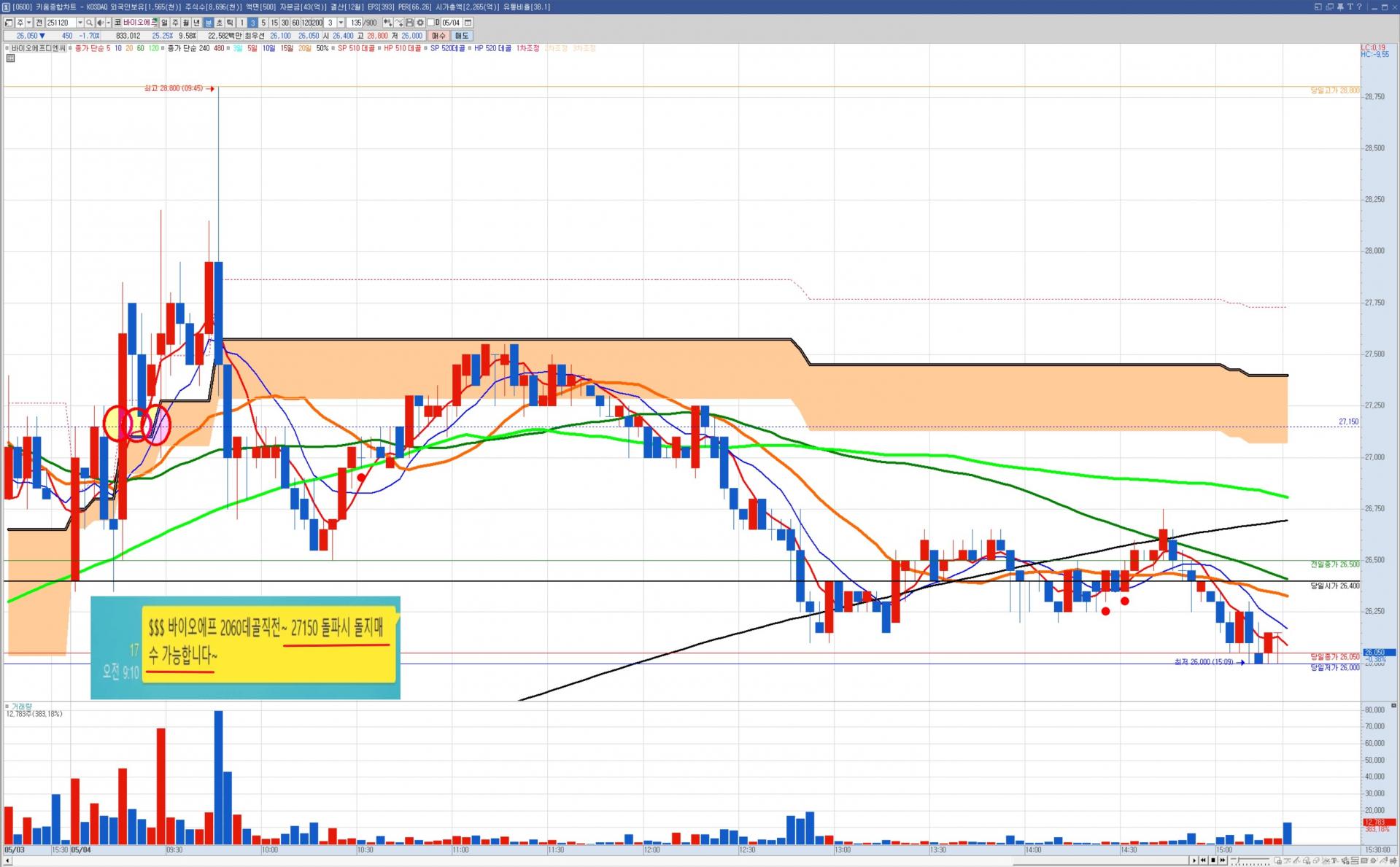Click the 코 KOSDAQ market badge
The width and height of the screenshot is (1400, 867).
tap(117, 23)
